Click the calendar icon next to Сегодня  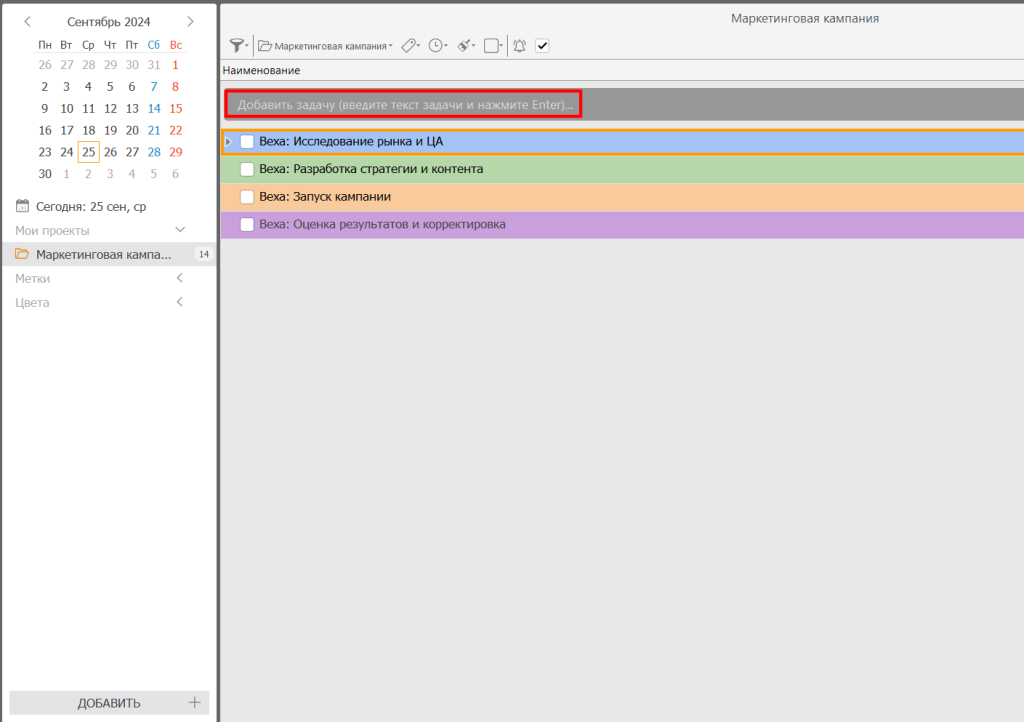pyautogui.click(x=23, y=206)
